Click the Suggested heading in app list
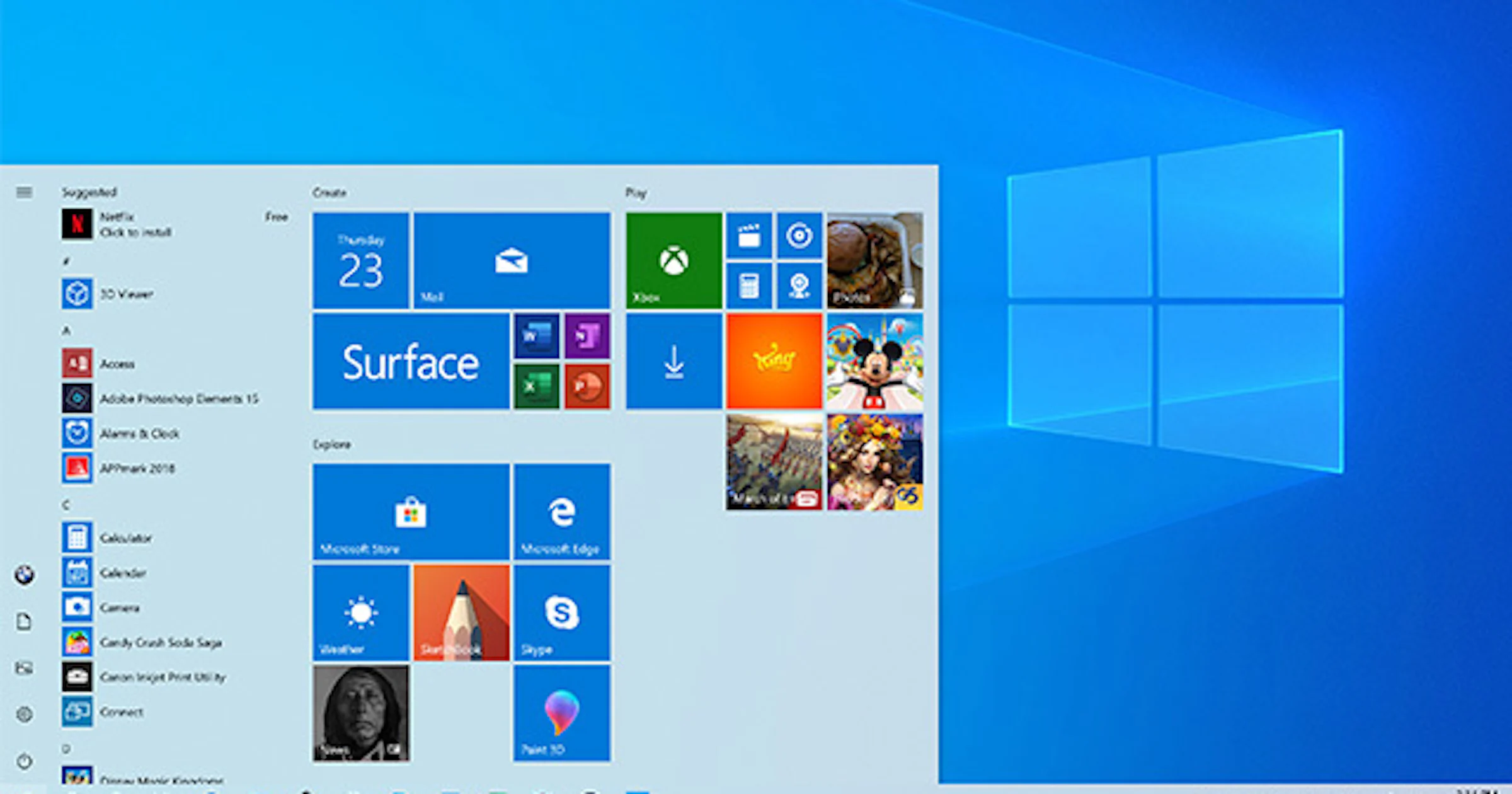 point(89,192)
